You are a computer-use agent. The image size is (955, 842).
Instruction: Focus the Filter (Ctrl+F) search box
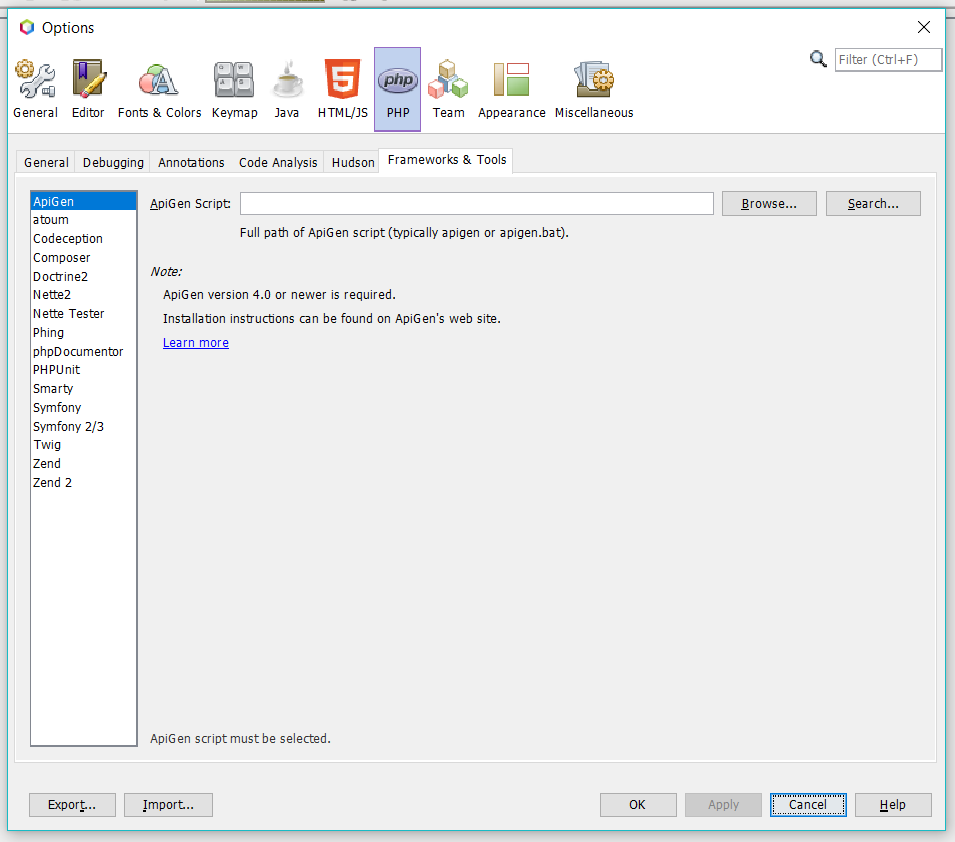point(888,60)
